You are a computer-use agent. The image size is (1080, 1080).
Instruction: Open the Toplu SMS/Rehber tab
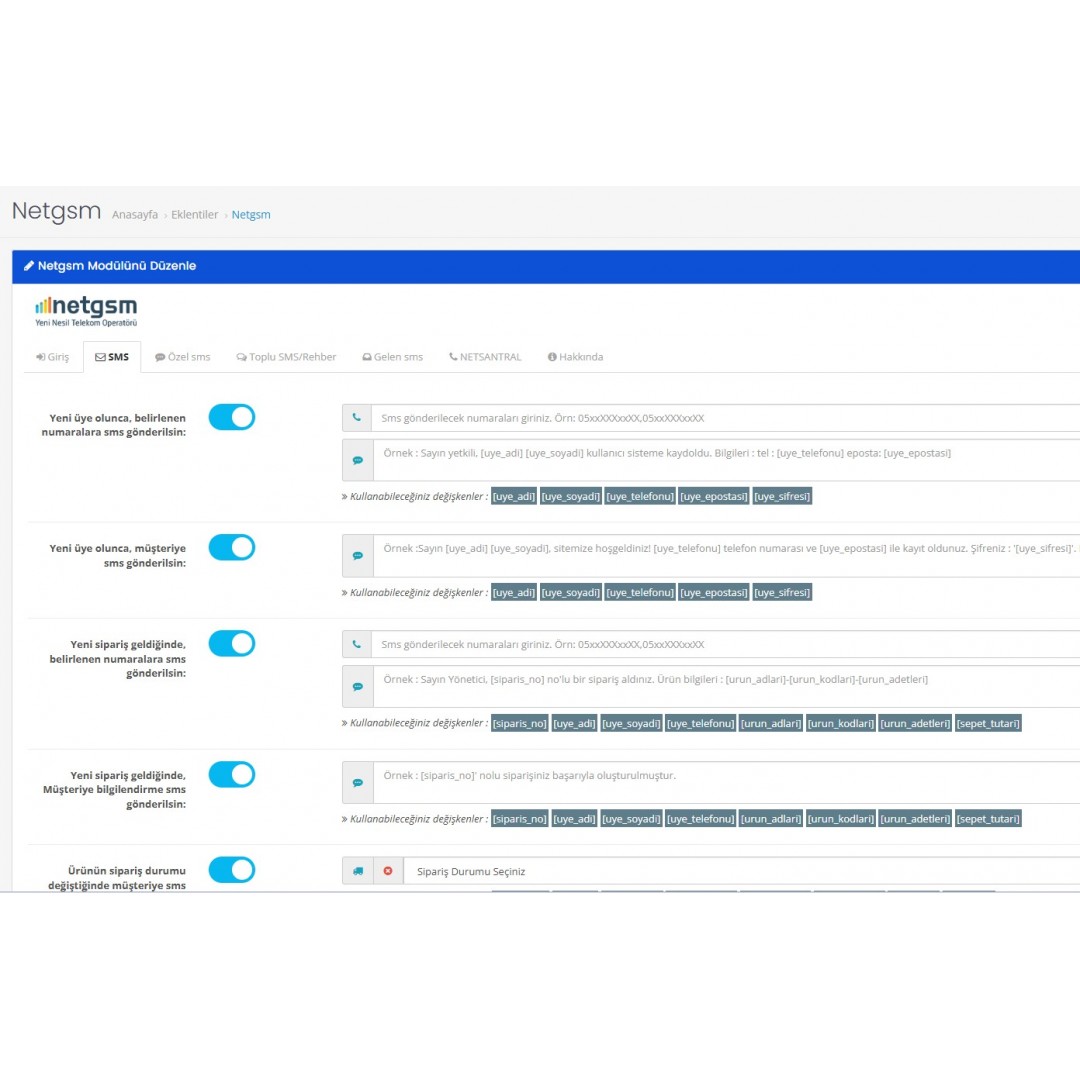coord(288,356)
